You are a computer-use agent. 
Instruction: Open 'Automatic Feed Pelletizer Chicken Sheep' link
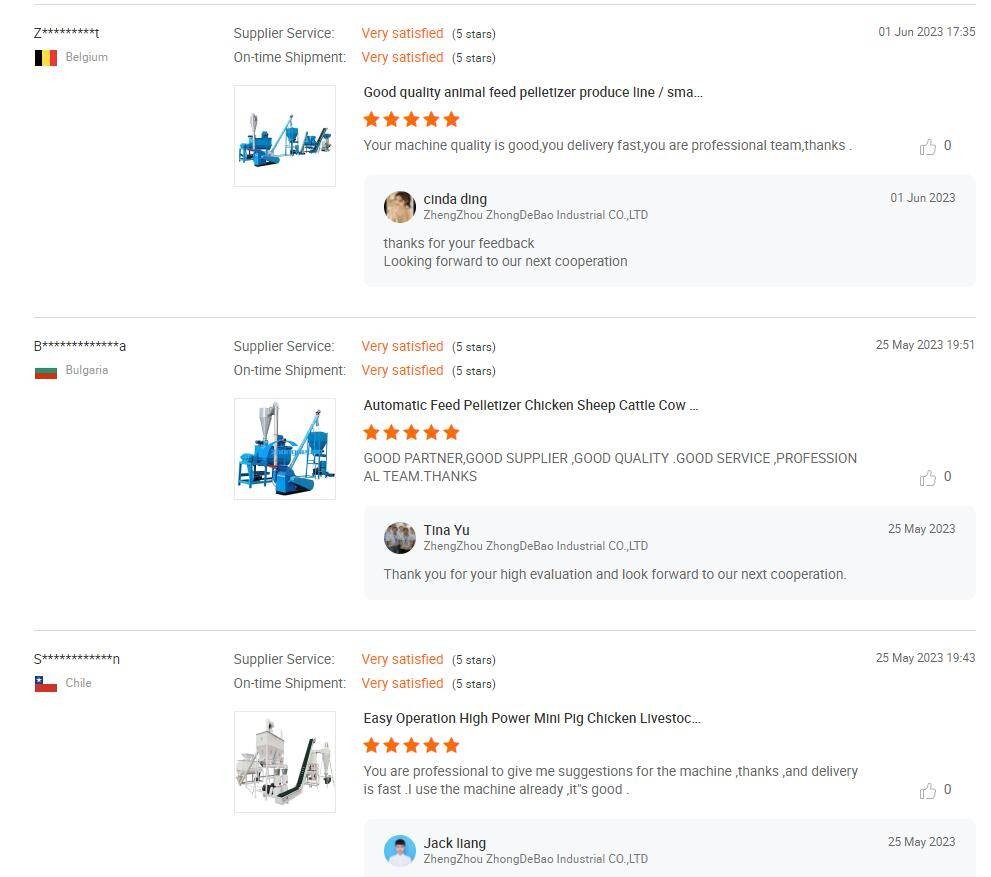[x=531, y=405]
